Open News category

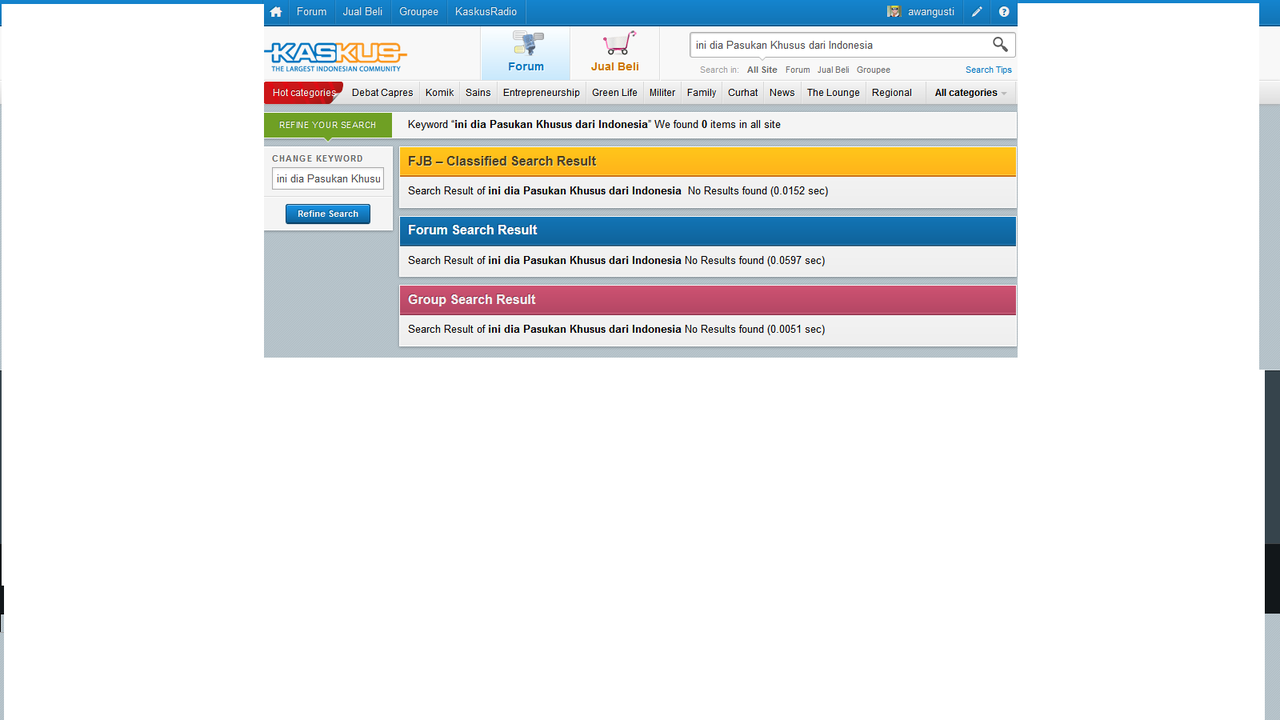(782, 93)
